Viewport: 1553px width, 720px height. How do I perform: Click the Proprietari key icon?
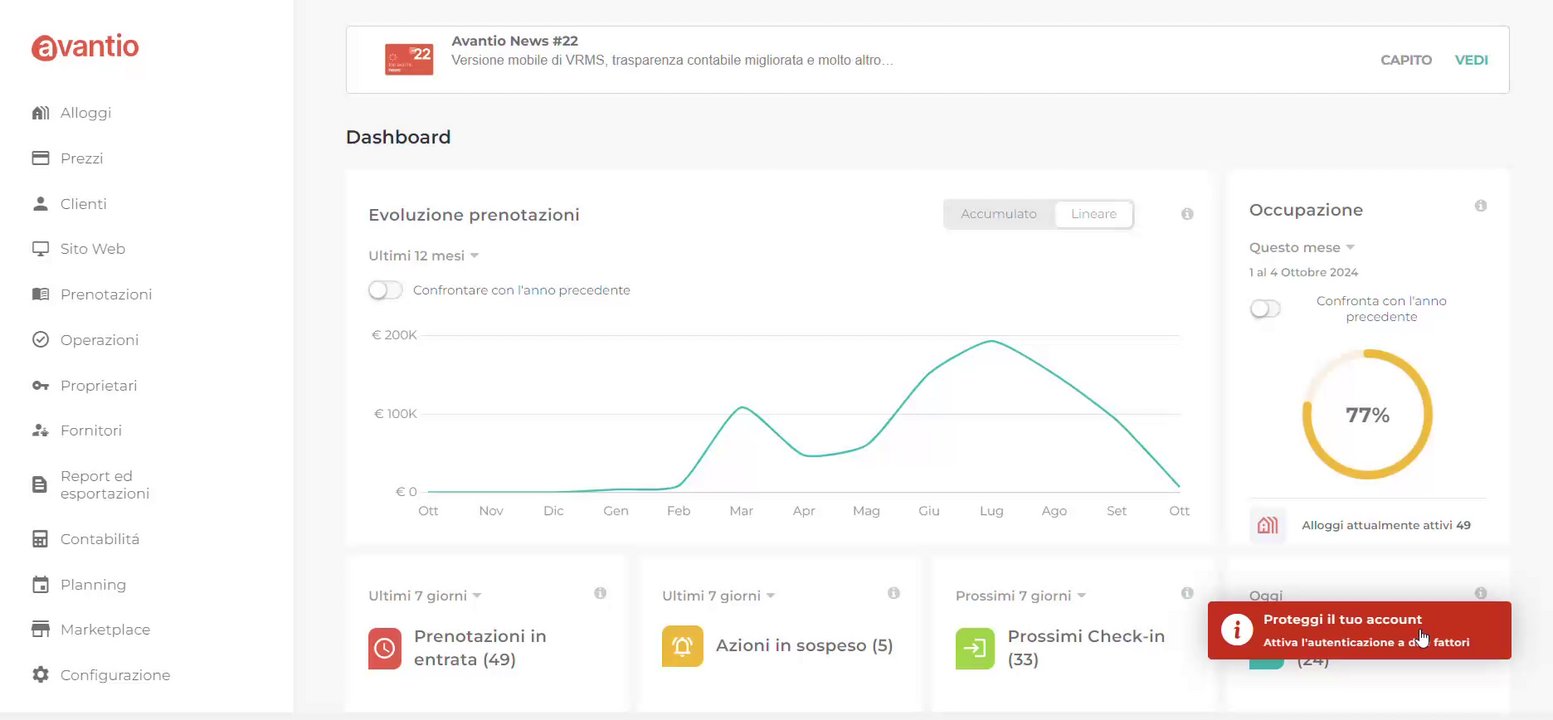(x=41, y=385)
